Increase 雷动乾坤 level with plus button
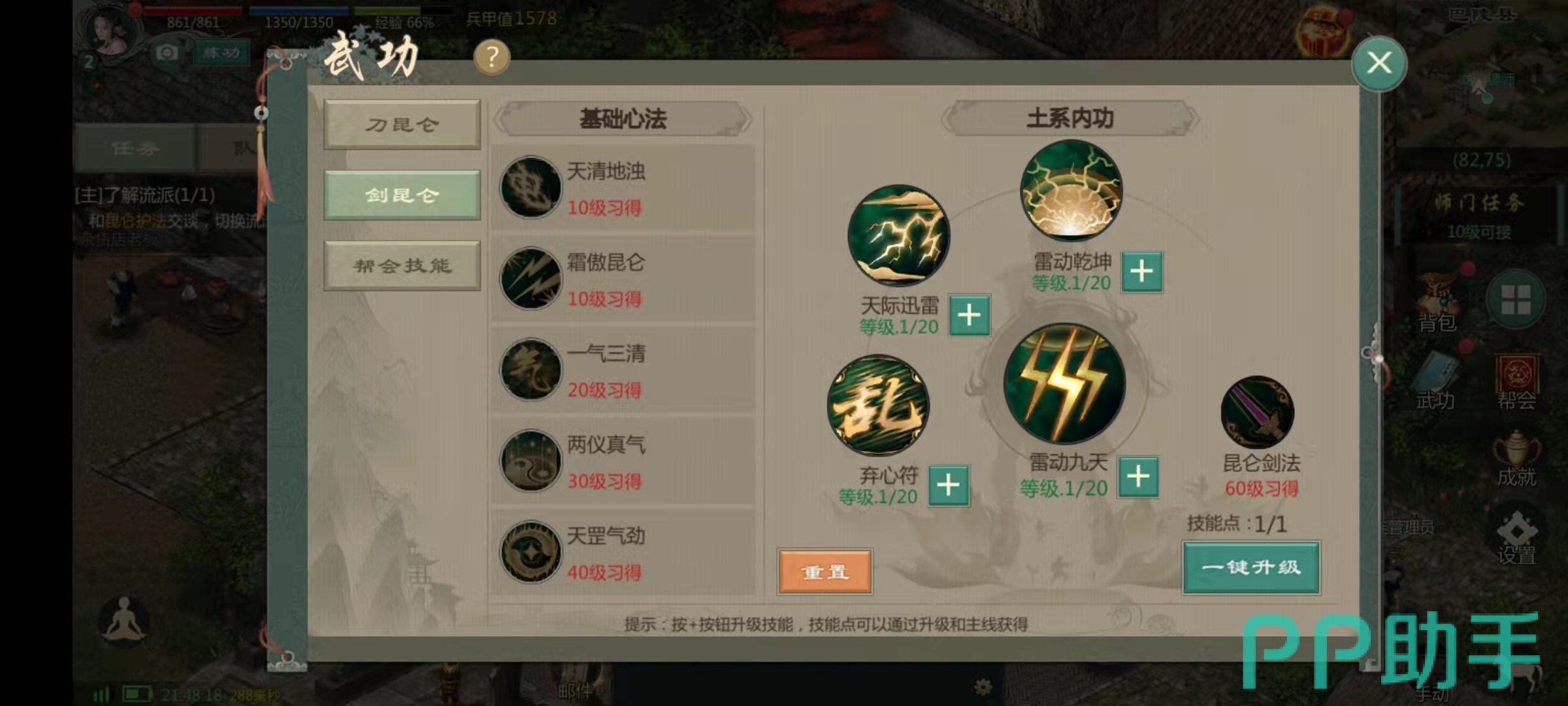Image resolution: width=1568 pixels, height=706 pixels. [x=1141, y=271]
